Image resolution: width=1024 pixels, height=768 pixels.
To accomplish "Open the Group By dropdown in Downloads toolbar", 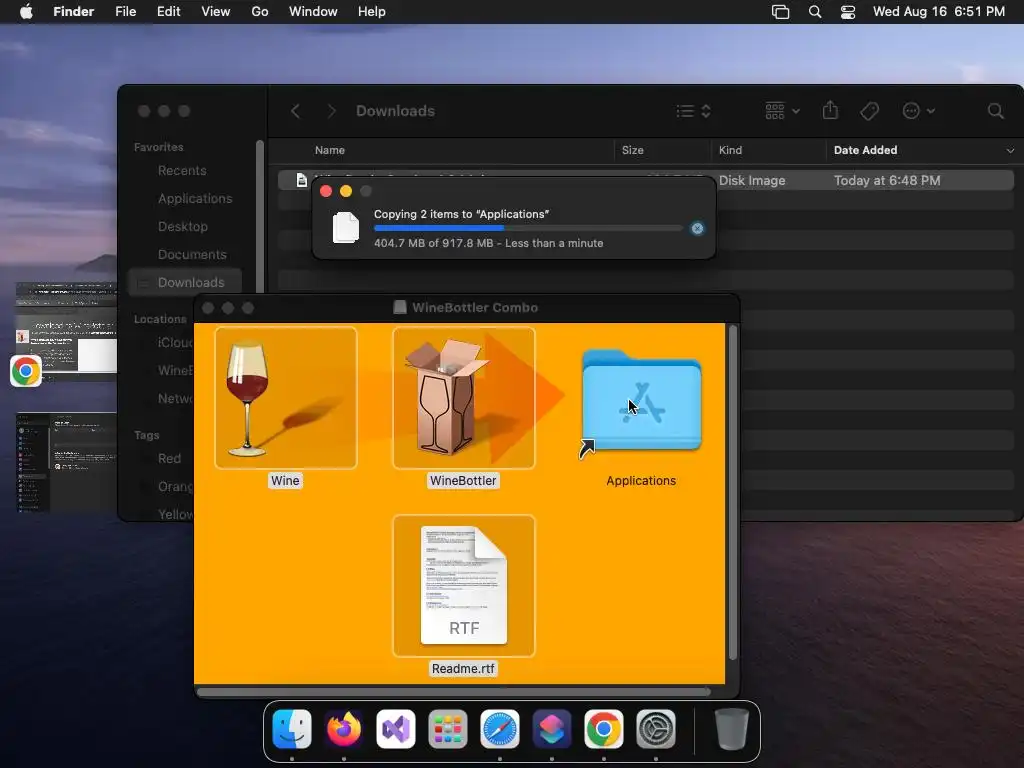I will [782, 111].
